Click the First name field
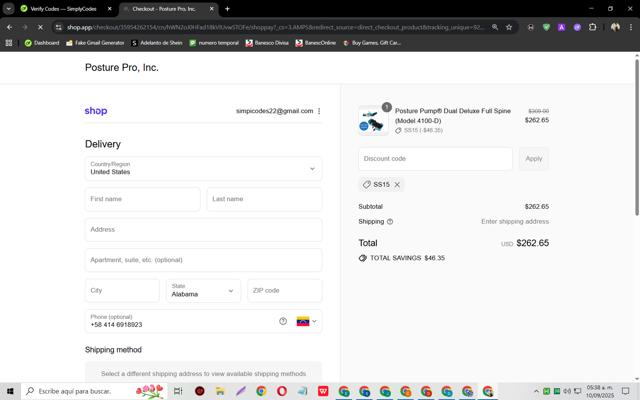Screen dimensions: 640x400 (x=142, y=199)
